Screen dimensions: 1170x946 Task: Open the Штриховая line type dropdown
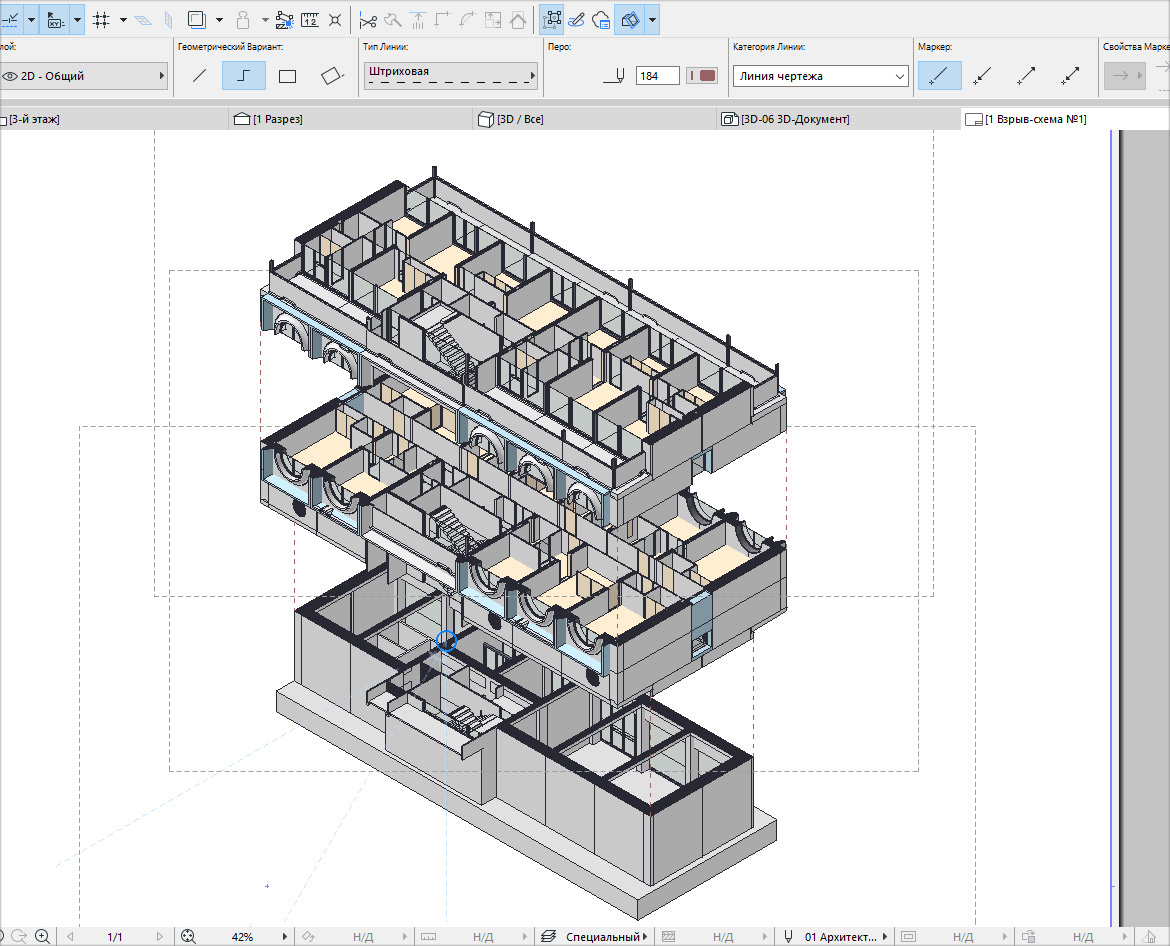[x=451, y=75]
